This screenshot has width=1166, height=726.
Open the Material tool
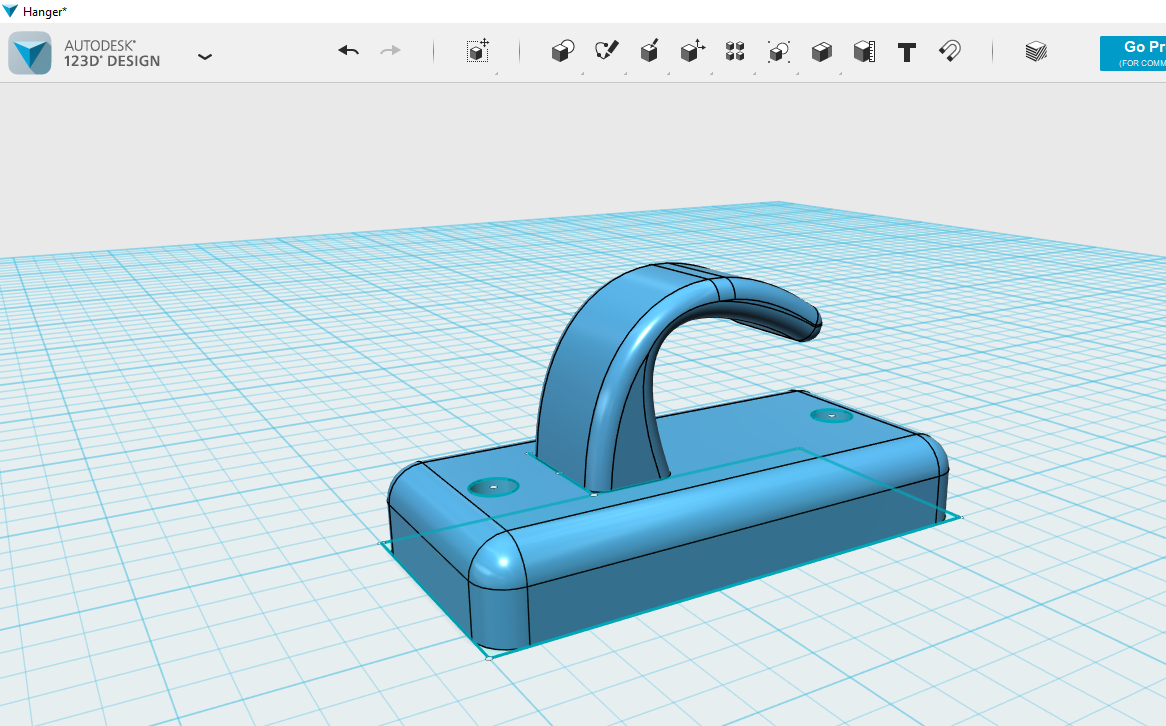click(x=1036, y=51)
